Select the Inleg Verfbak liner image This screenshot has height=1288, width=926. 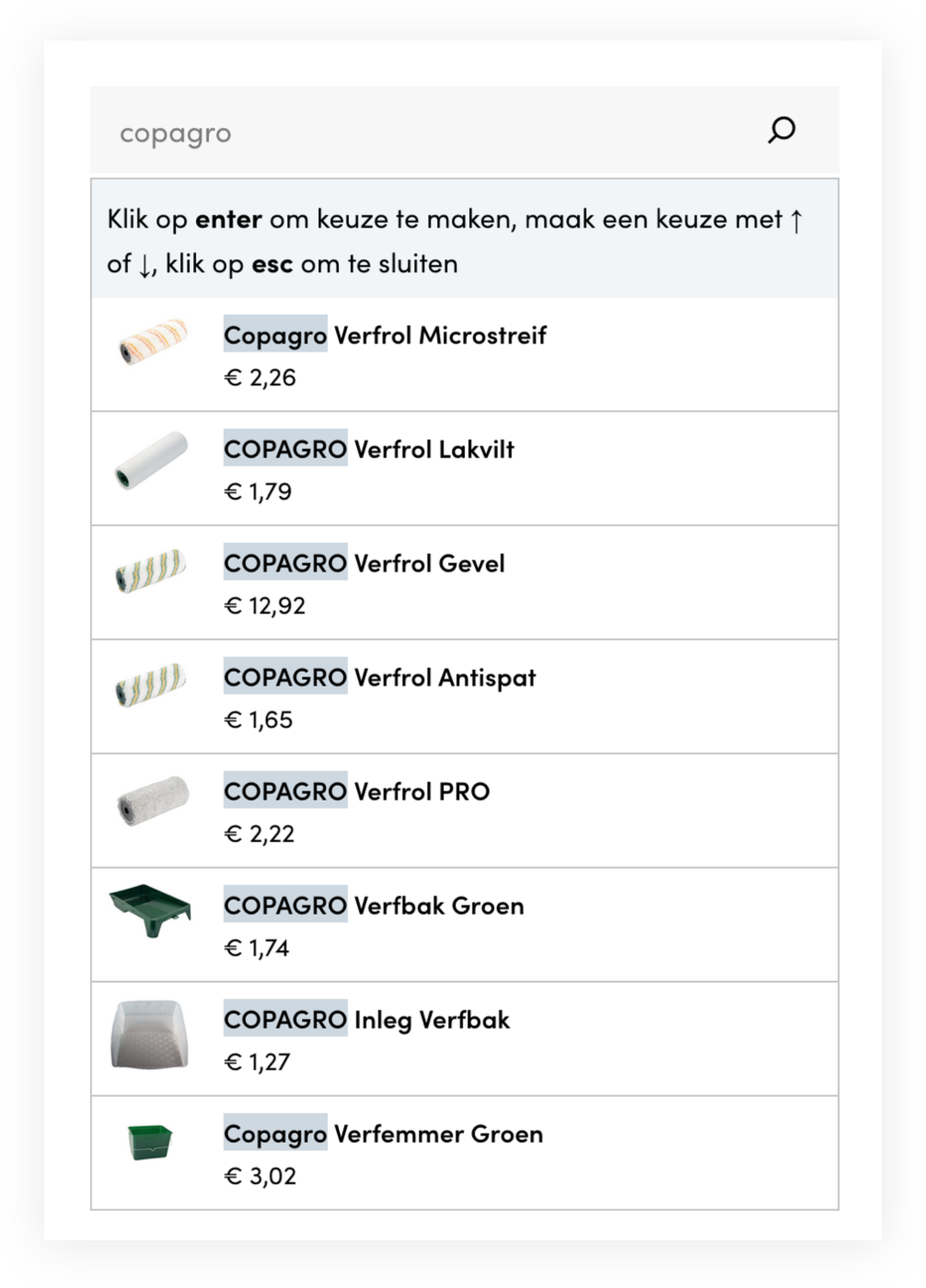pos(150,1035)
